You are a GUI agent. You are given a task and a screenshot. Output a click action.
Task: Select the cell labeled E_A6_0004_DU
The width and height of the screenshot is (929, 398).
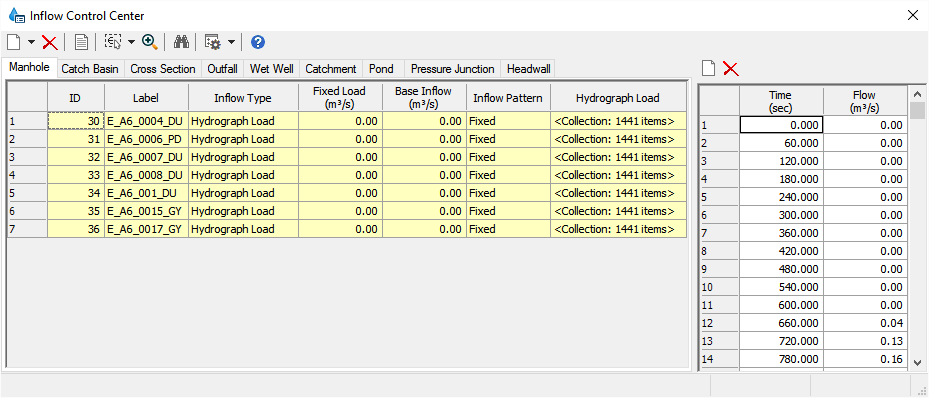[x=146, y=121]
